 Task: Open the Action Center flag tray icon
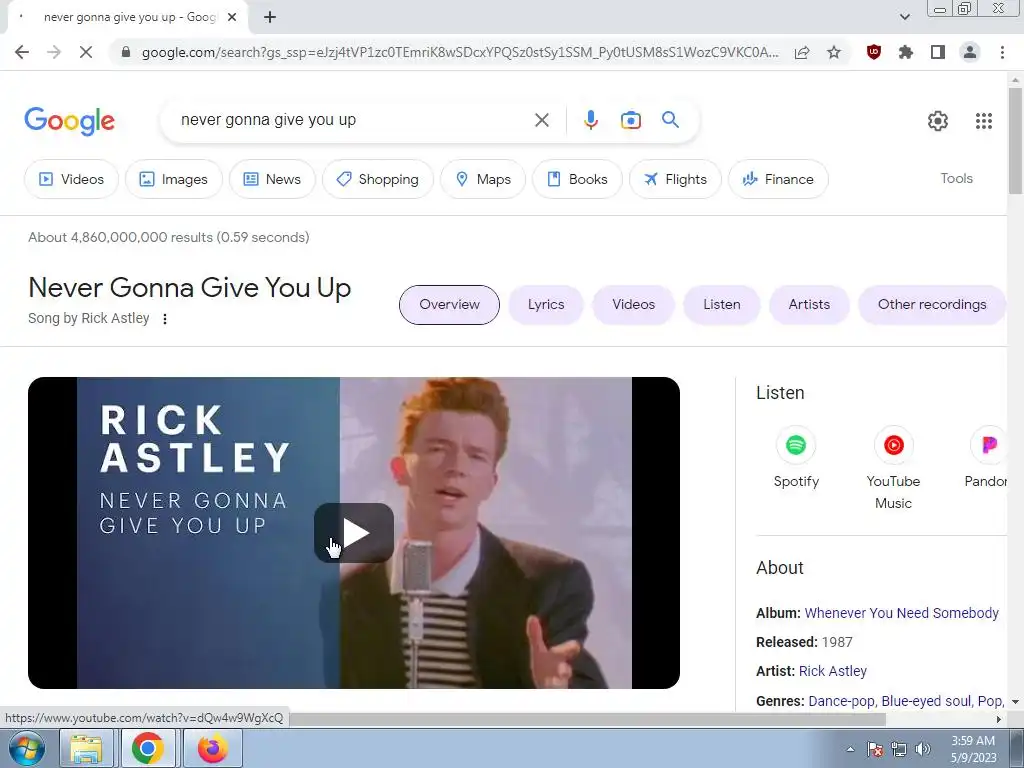pos(875,749)
